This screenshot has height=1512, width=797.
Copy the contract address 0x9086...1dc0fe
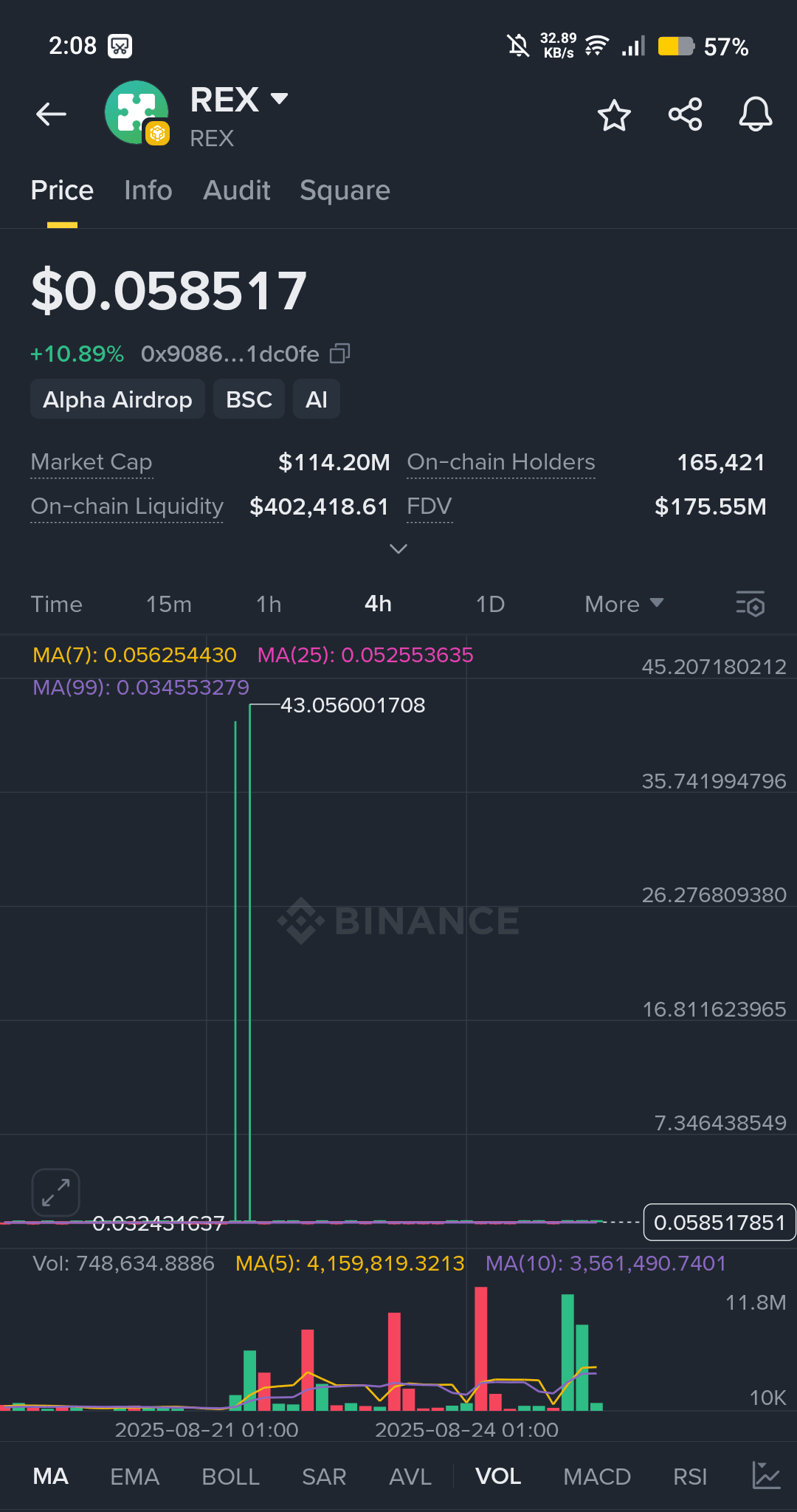pyautogui.click(x=339, y=354)
